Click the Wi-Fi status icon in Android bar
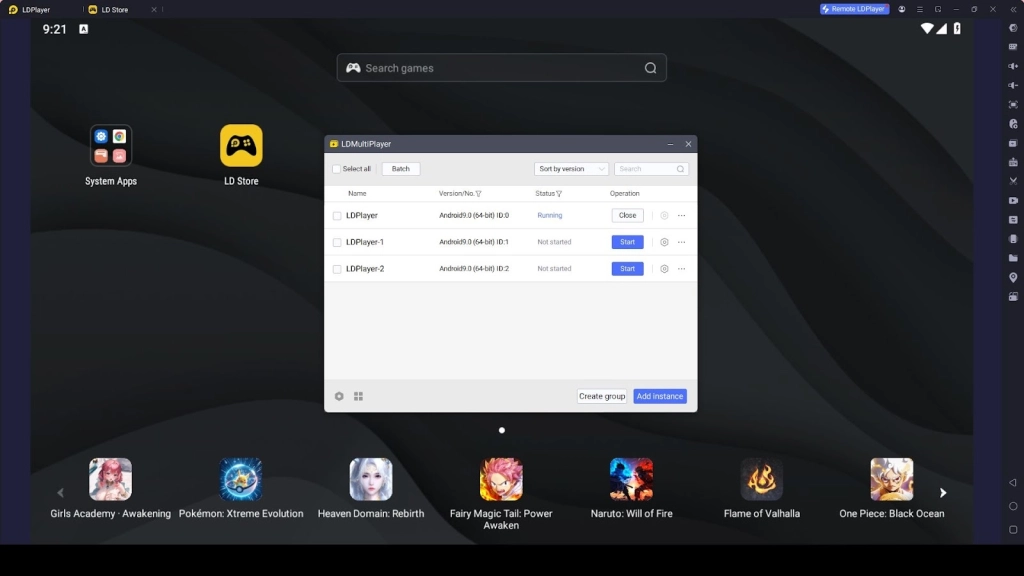 927,29
